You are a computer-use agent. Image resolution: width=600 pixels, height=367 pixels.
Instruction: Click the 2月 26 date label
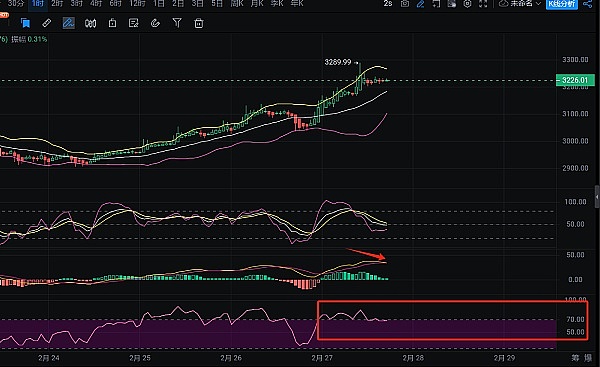(x=231, y=358)
